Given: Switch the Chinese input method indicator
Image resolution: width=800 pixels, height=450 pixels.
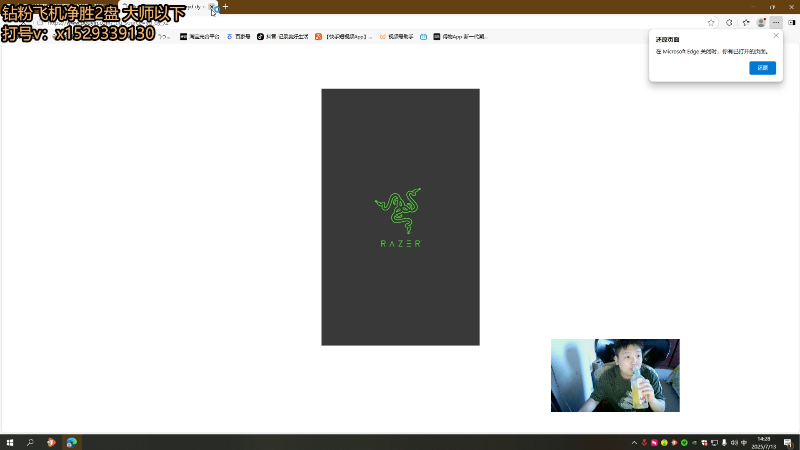Looking at the screenshot, I should click(744, 442).
